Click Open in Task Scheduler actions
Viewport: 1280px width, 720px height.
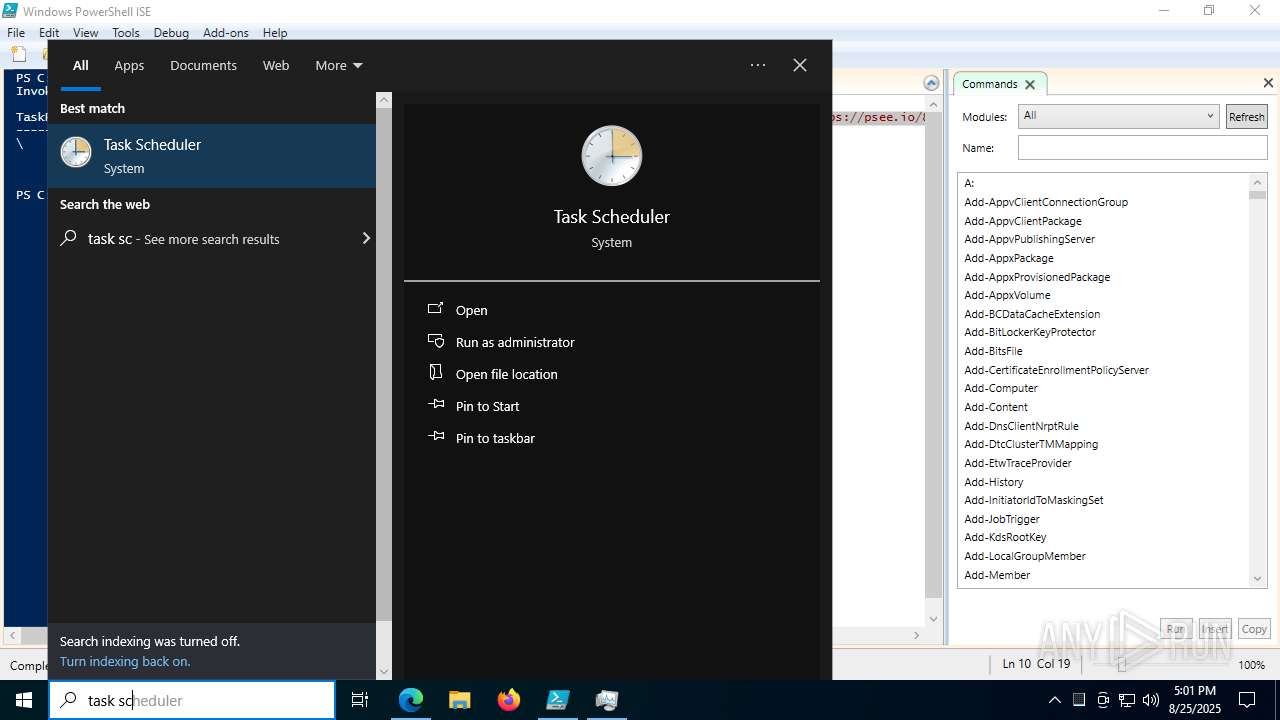pos(472,310)
